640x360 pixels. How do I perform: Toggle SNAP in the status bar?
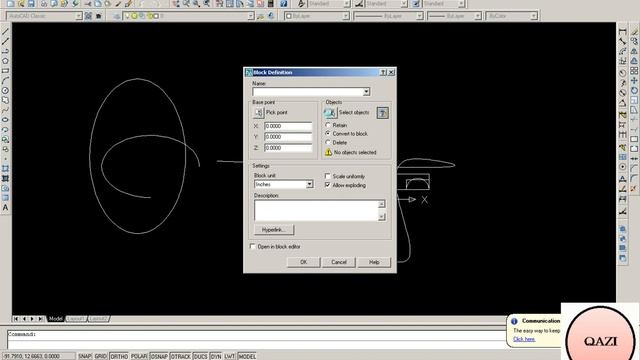click(x=85, y=356)
